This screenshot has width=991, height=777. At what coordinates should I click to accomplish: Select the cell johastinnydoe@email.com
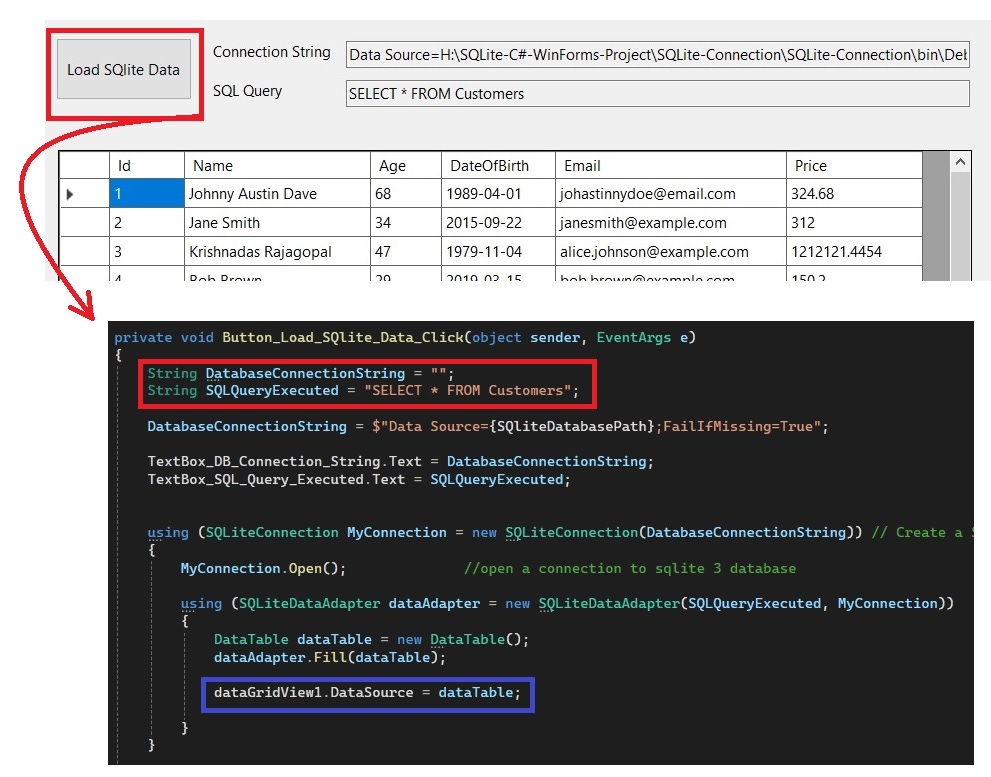pyautogui.click(x=671, y=194)
